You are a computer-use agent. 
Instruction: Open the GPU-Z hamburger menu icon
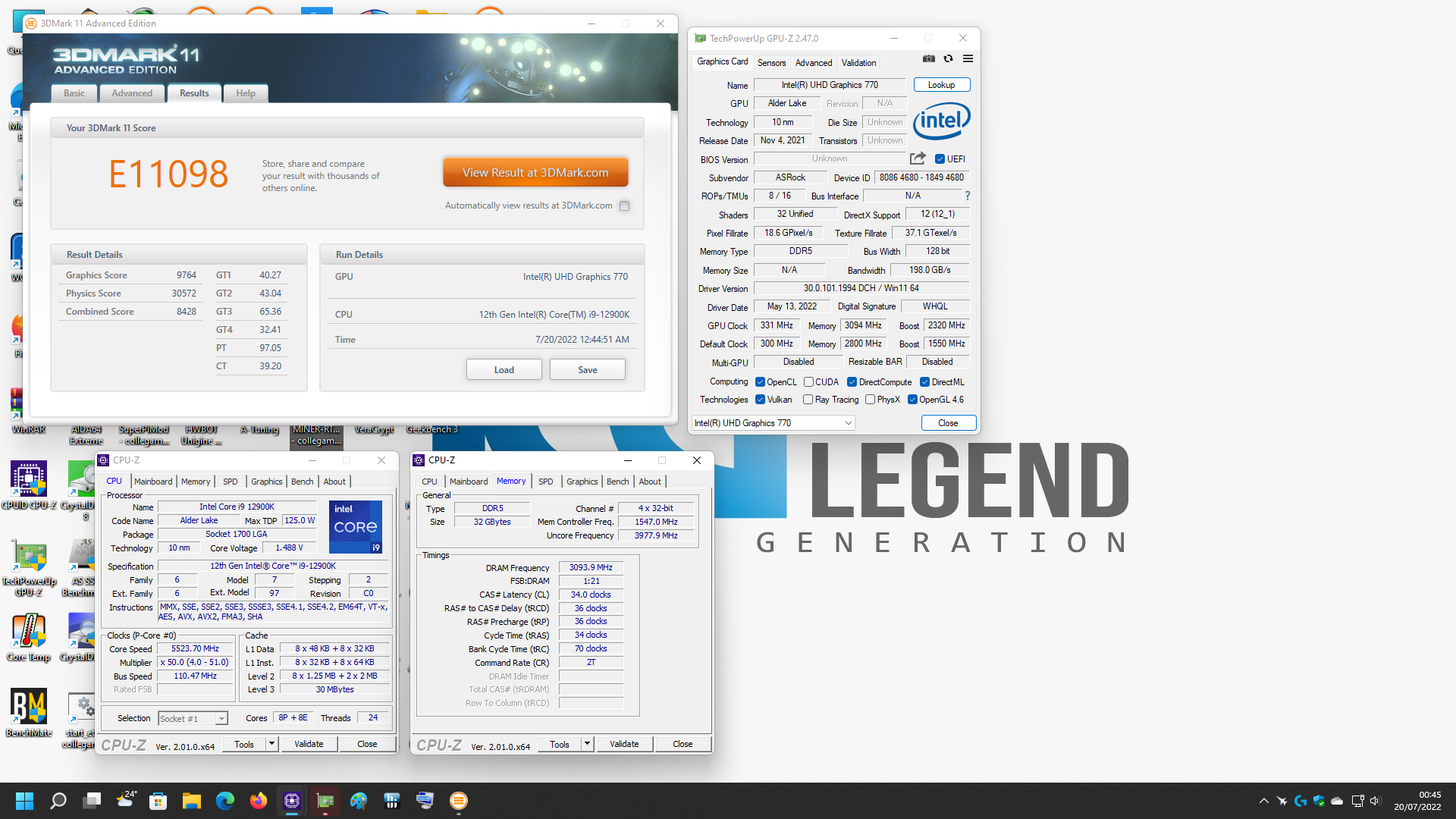point(968,58)
